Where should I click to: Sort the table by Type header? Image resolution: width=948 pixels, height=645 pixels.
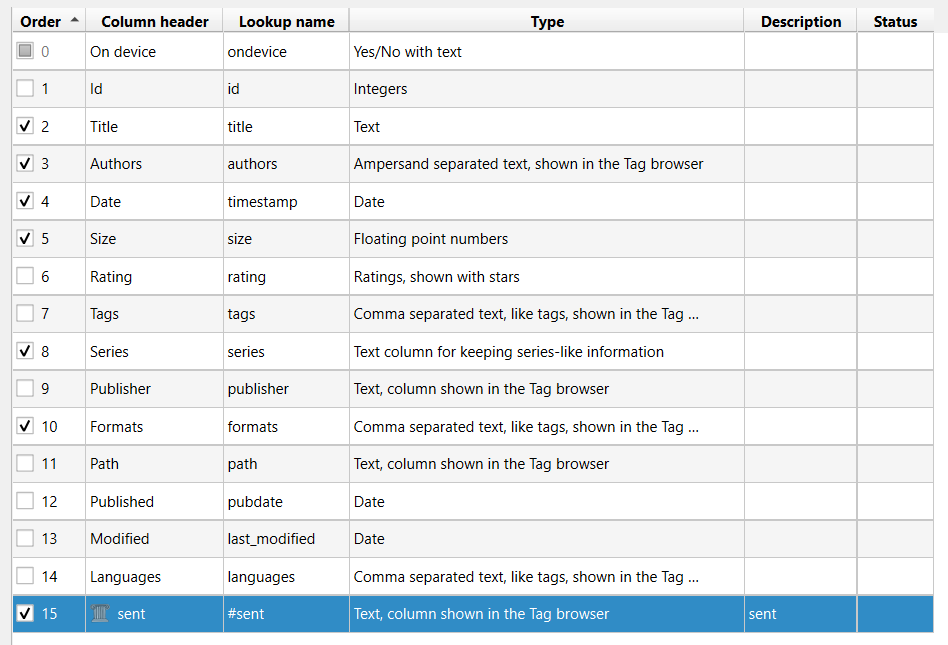(547, 21)
